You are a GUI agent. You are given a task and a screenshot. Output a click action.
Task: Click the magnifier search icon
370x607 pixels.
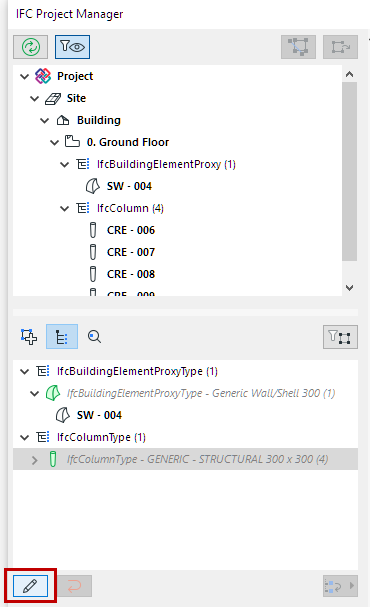tap(94, 337)
